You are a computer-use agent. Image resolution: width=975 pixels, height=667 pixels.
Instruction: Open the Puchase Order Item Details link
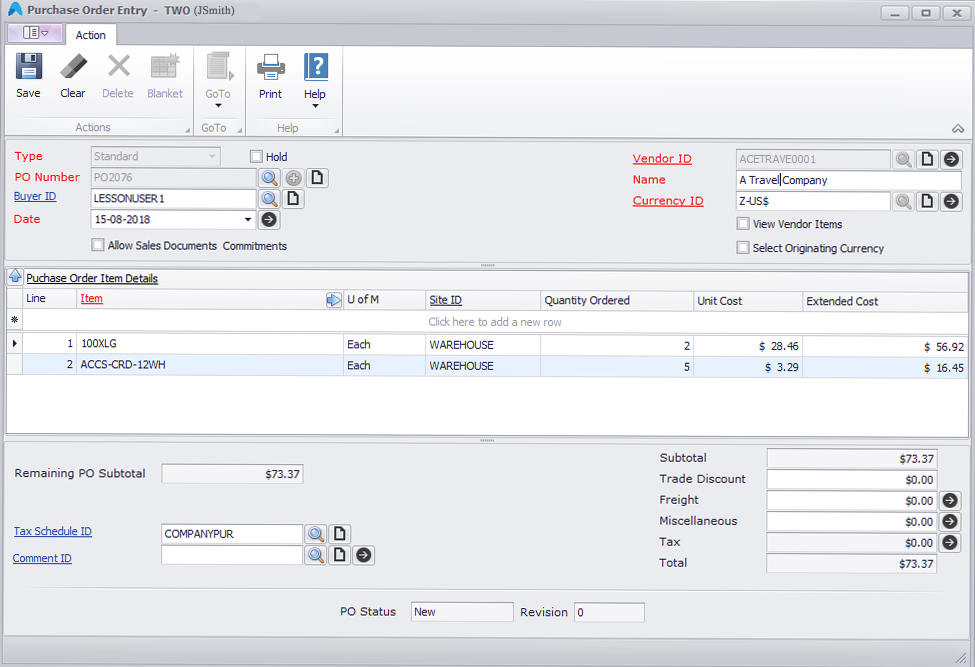[92, 278]
